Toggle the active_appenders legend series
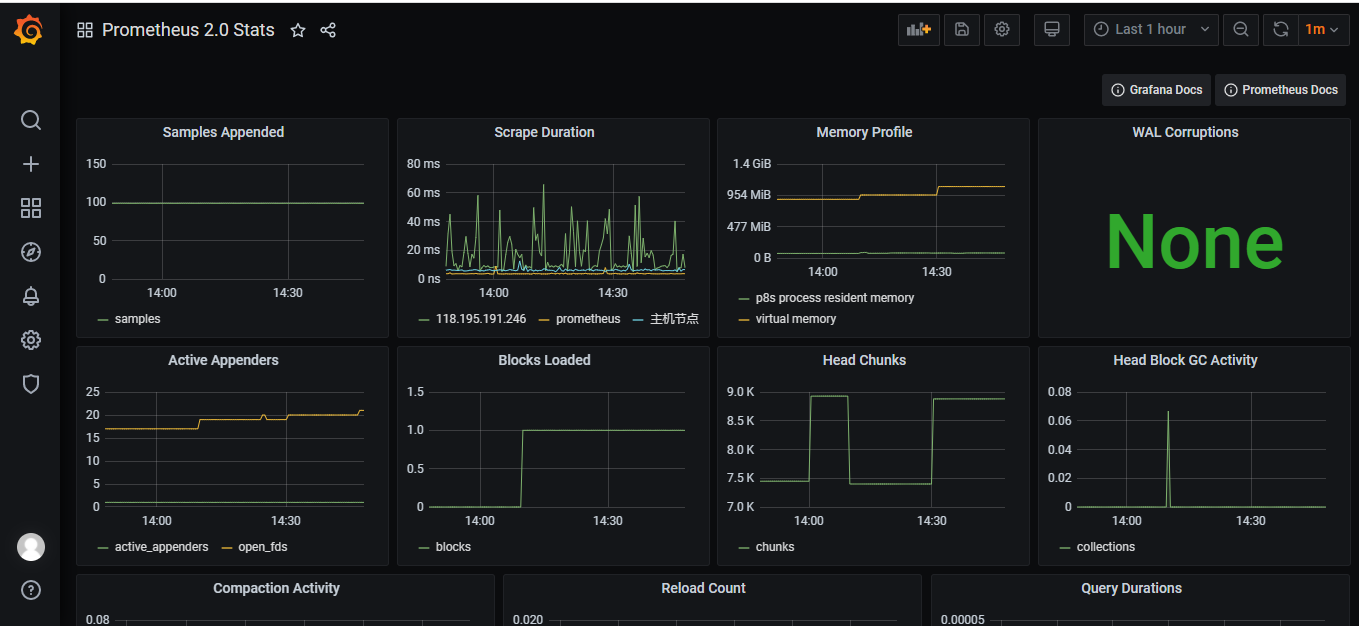The image size is (1359, 626). 161,547
